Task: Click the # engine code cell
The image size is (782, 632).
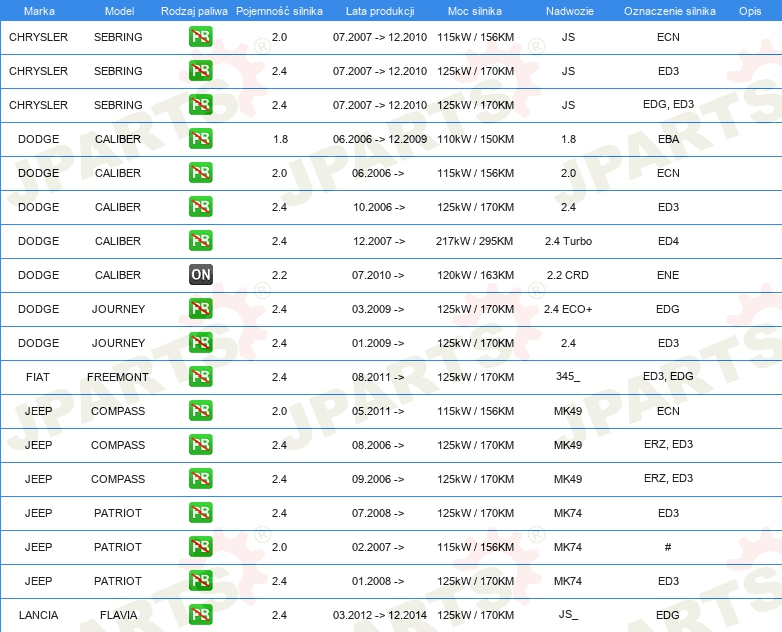Action: pyautogui.click(x=668, y=547)
